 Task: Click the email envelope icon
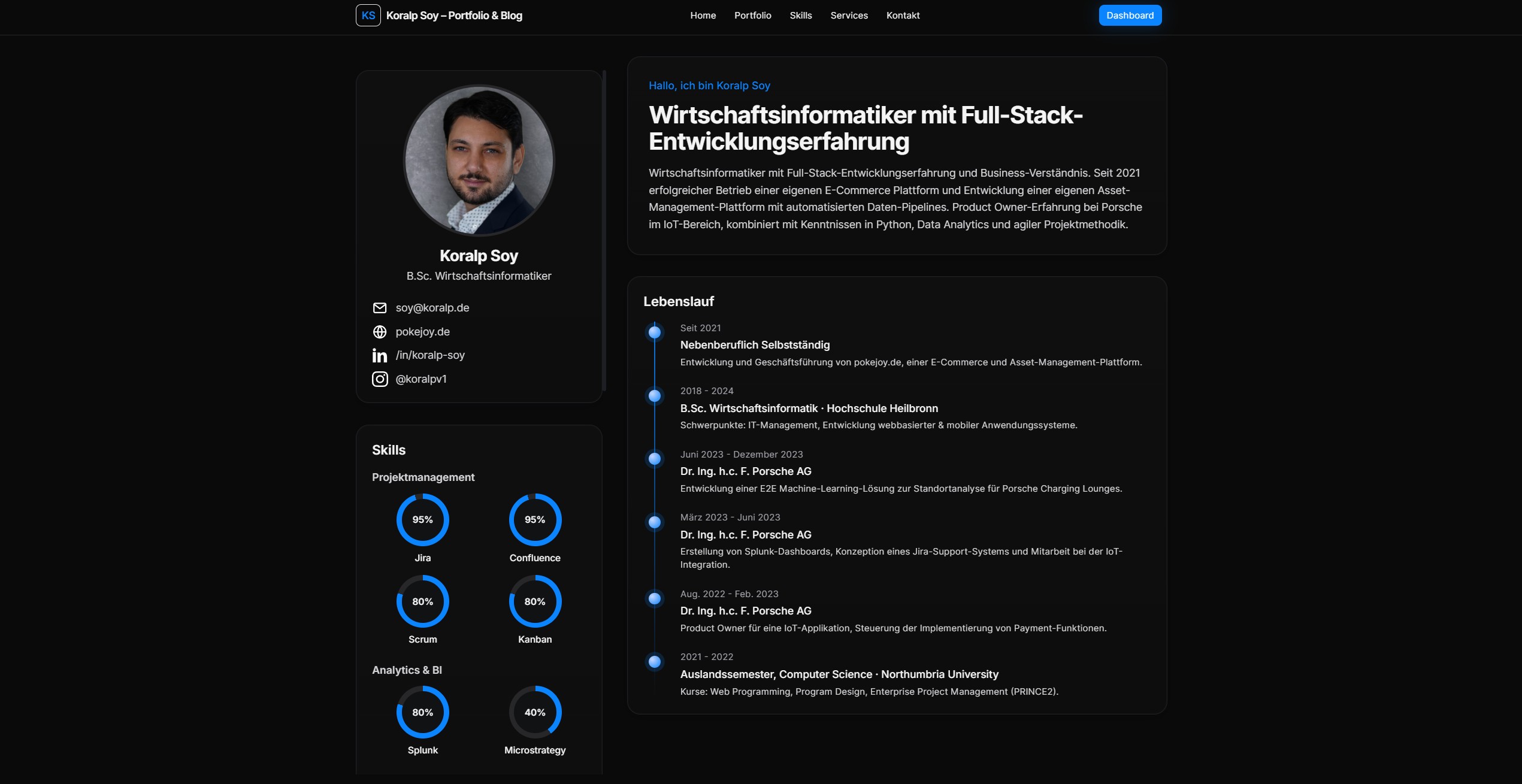click(380, 308)
